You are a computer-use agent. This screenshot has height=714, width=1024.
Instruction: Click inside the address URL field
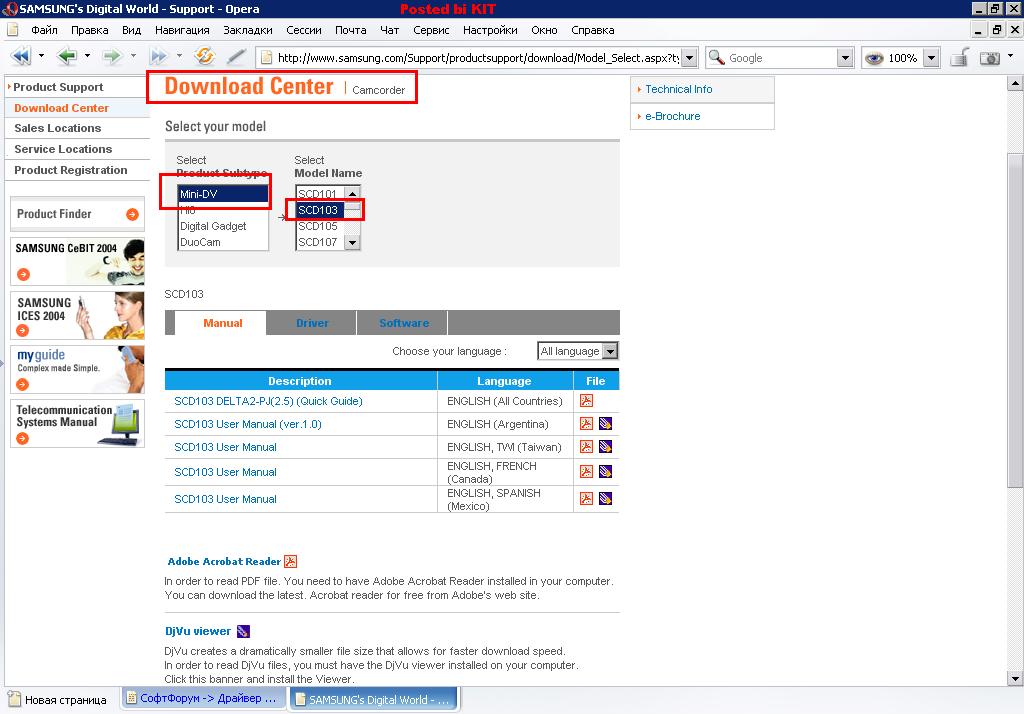[x=478, y=57]
